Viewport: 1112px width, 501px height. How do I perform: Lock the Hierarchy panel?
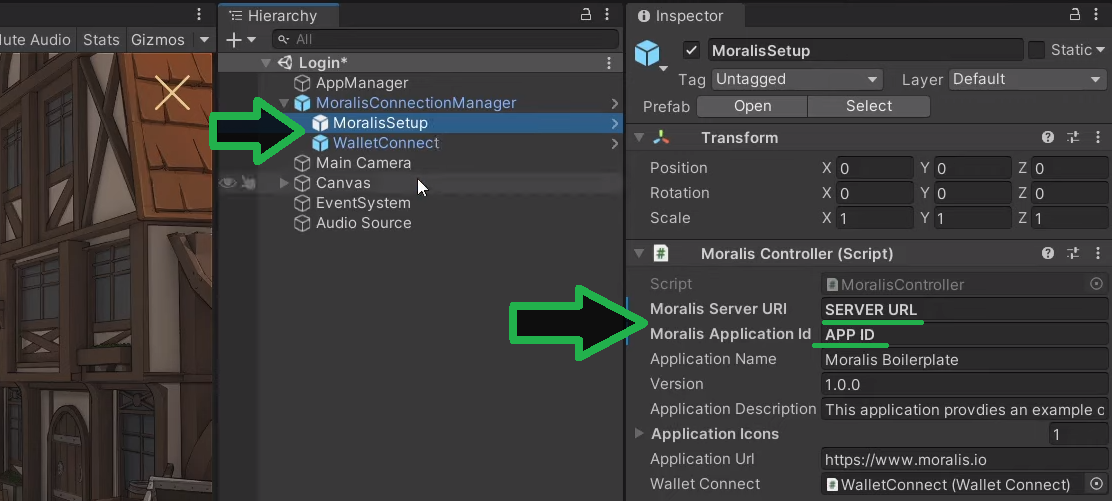586,15
